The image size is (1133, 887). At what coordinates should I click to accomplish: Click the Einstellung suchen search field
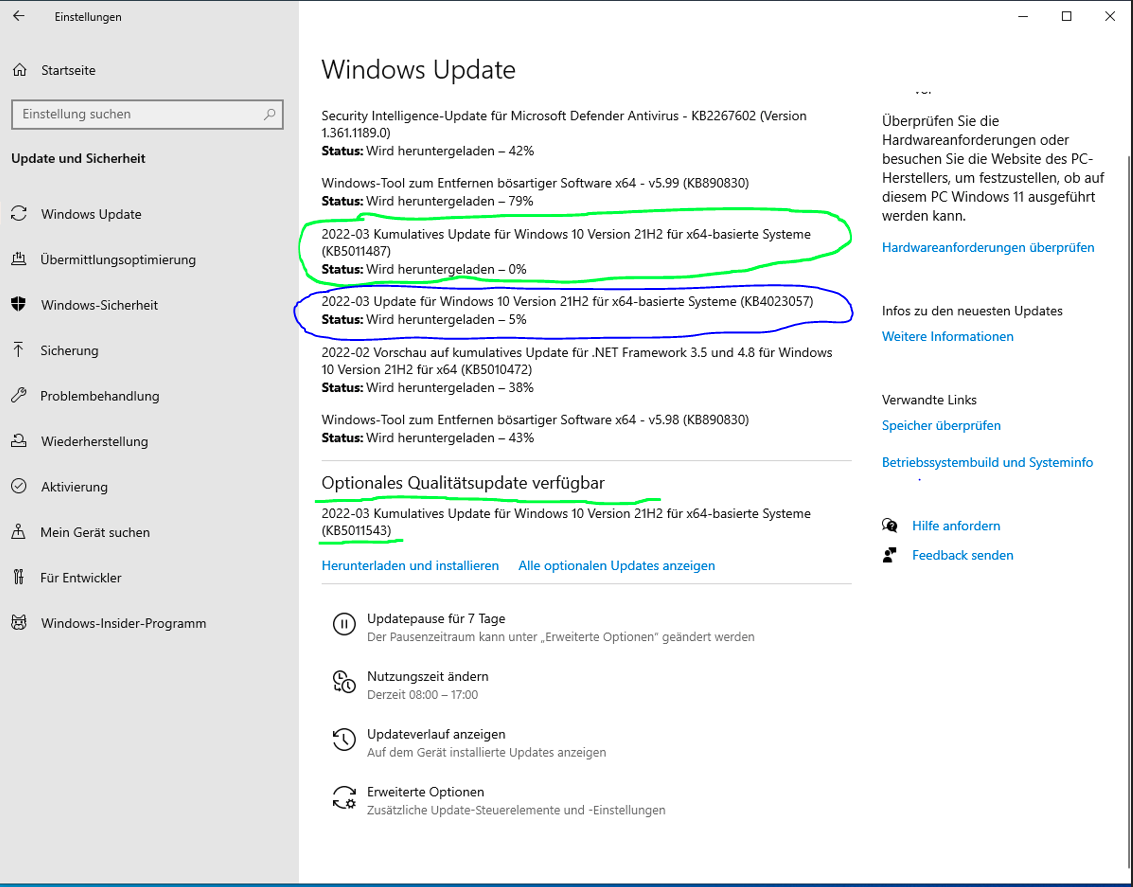[x=147, y=114]
